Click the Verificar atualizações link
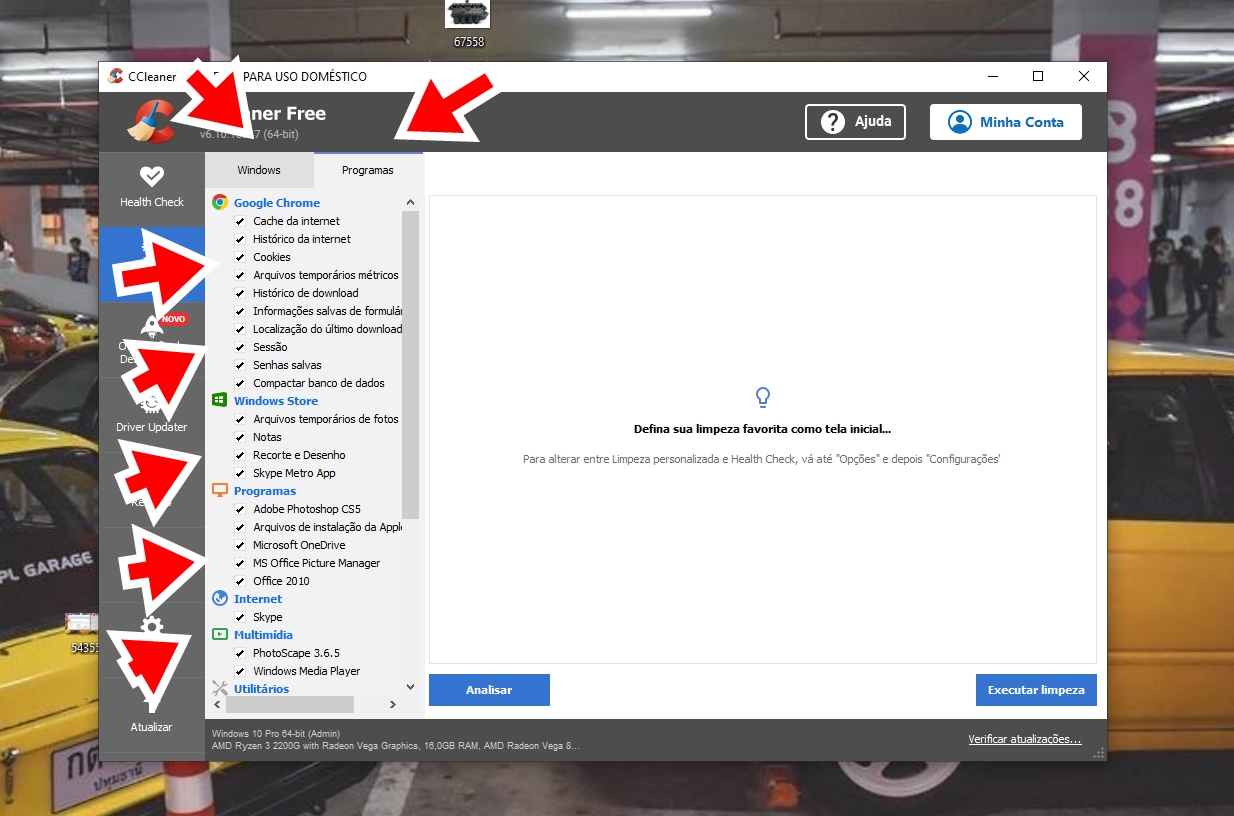Viewport: 1234px width, 816px height. click(x=1025, y=739)
